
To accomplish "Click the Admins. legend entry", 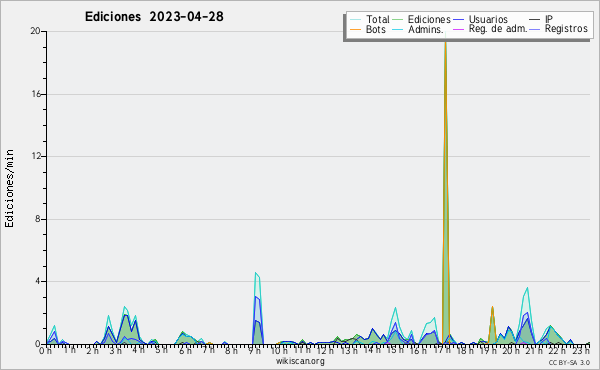I will [x=418, y=29].
